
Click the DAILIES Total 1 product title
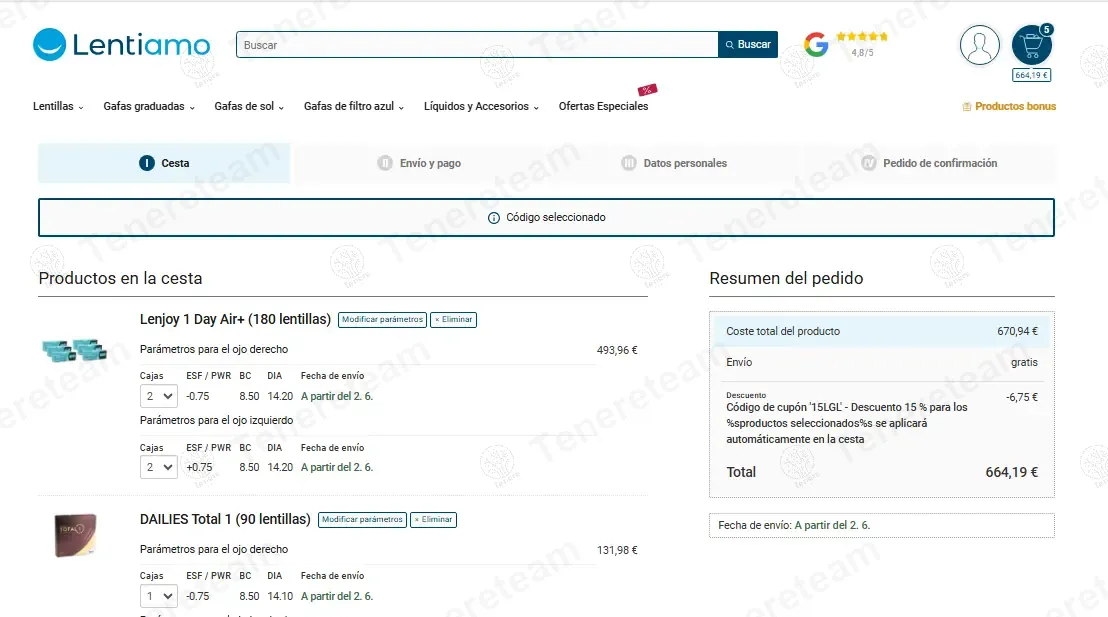225,519
